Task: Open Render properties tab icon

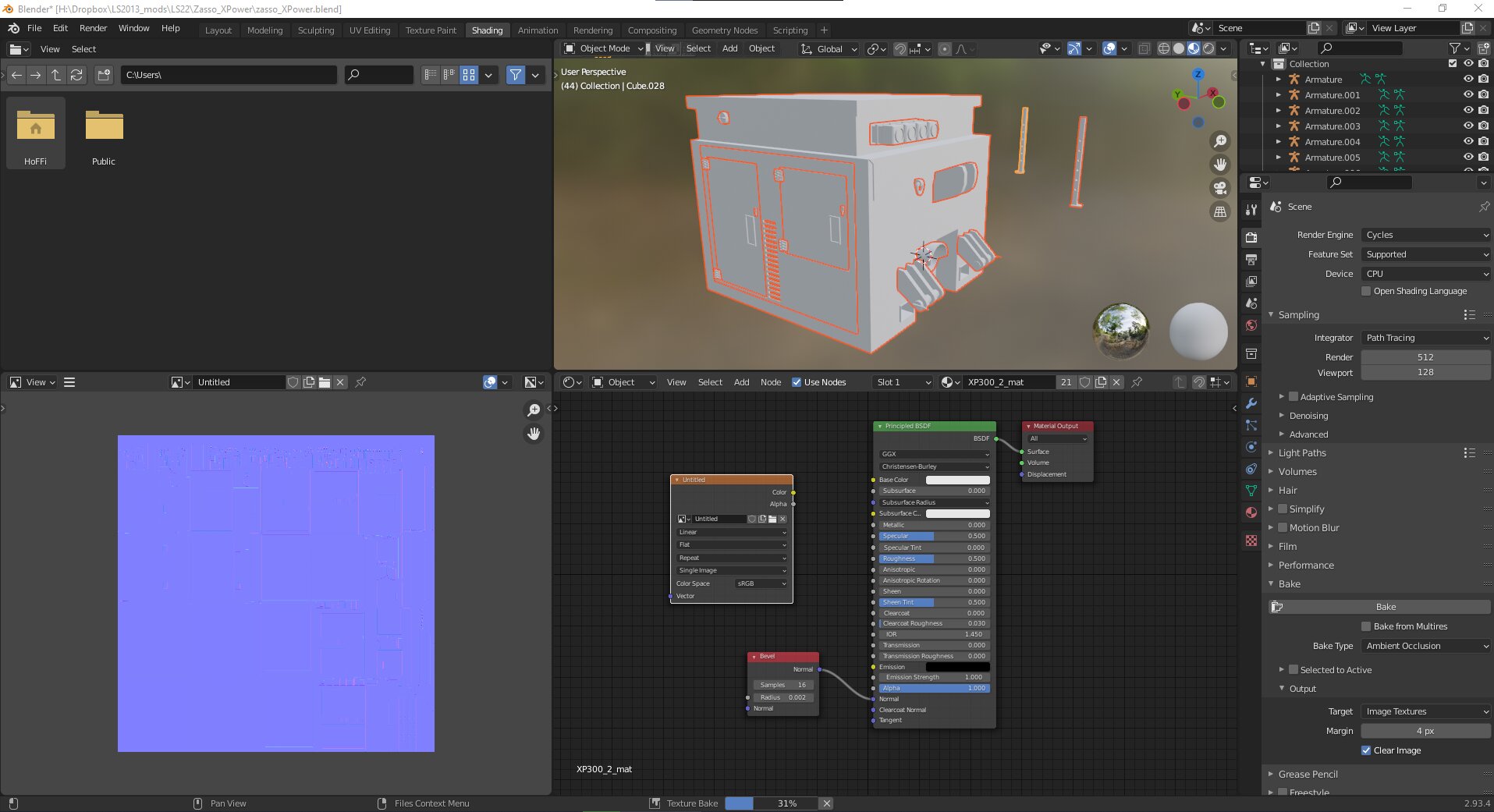Action: tap(1251, 237)
